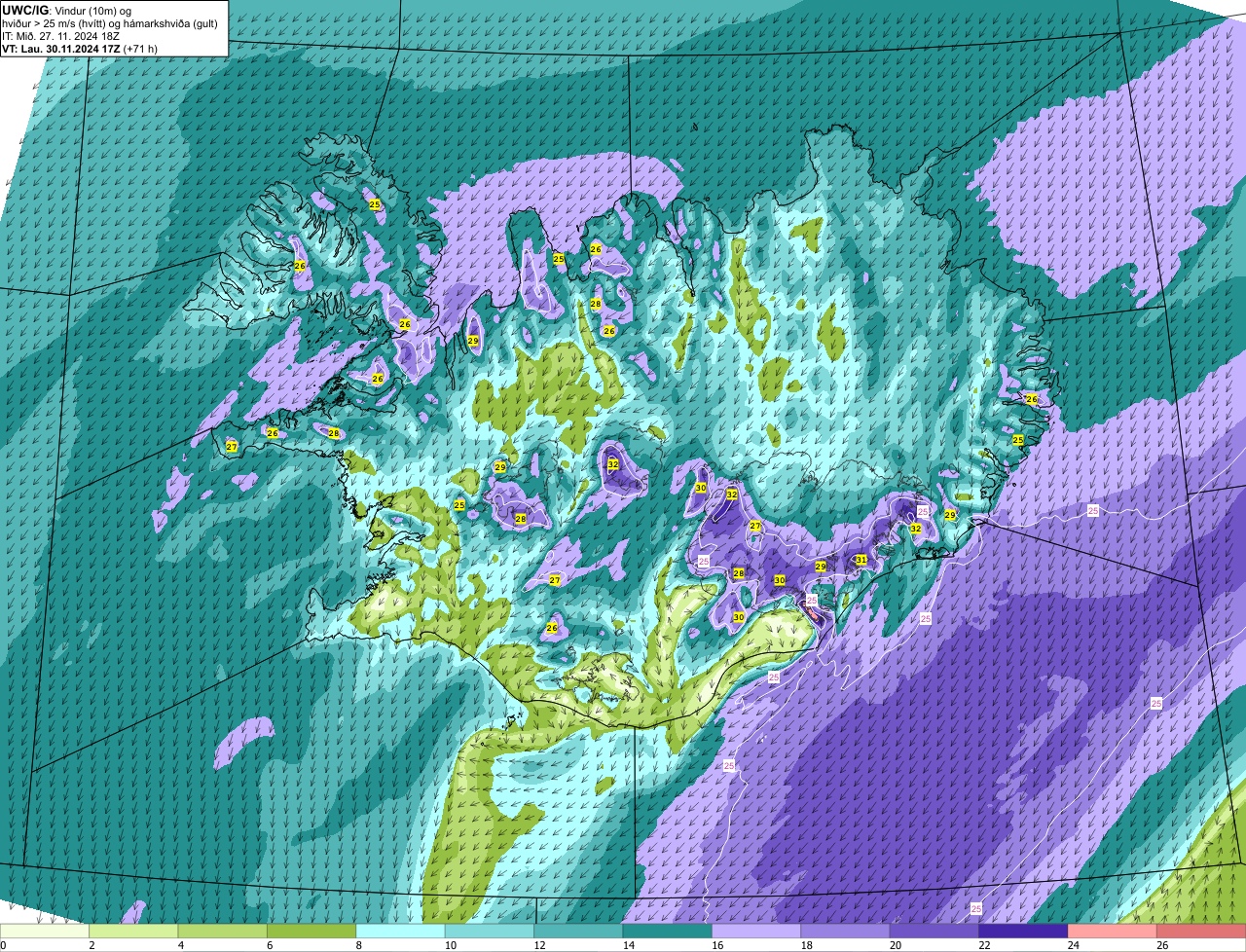
Task: Click the "VT: Lau. 30.11.2024 17Z" valid time
Action: tap(61, 49)
